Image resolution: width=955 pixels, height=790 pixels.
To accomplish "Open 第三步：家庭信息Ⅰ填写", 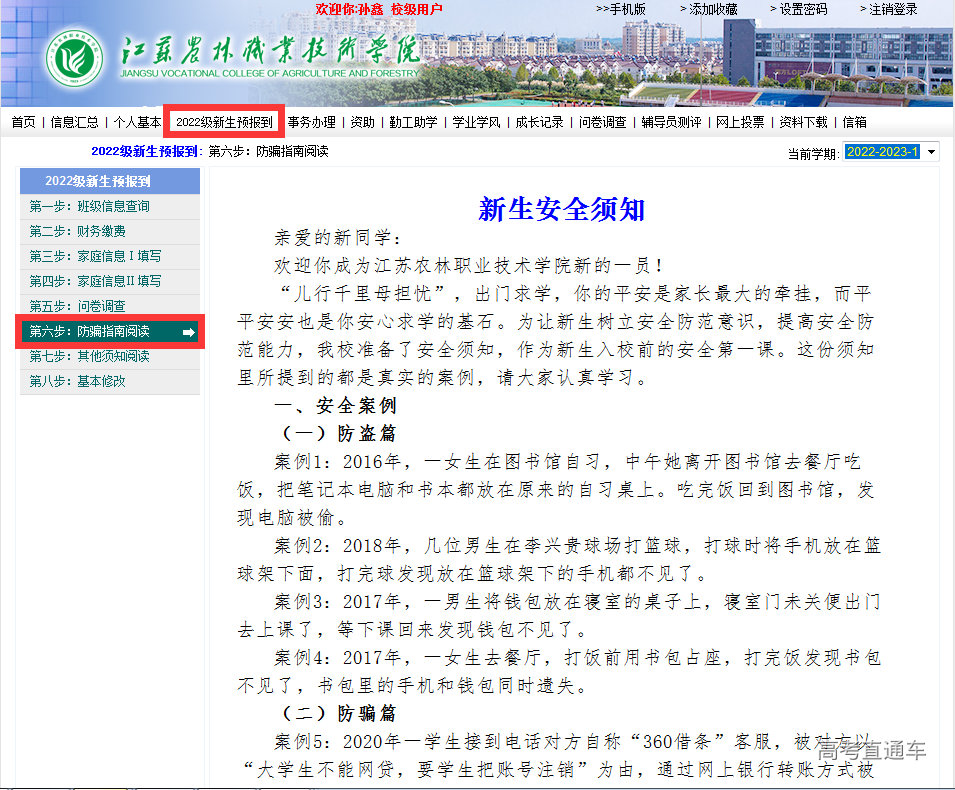I will (95, 256).
